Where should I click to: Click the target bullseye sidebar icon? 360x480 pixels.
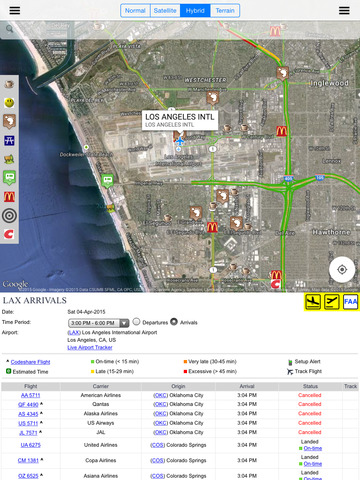point(9,216)
